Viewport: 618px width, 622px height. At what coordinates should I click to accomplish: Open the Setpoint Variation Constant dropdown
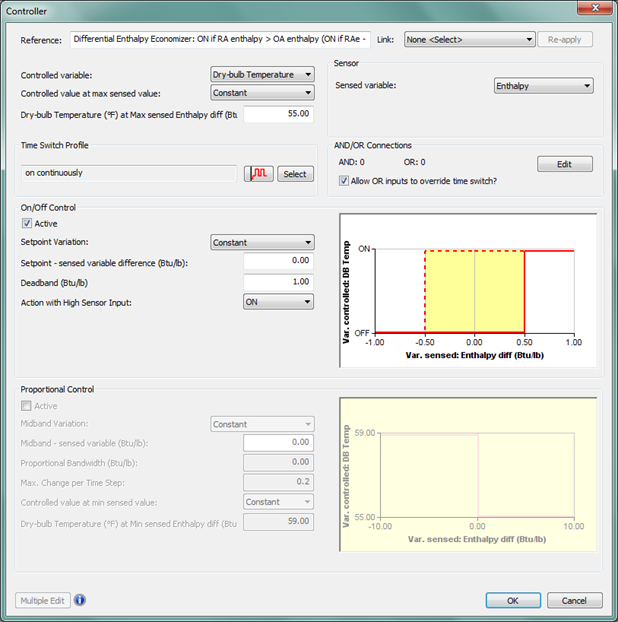pos(262,242)
